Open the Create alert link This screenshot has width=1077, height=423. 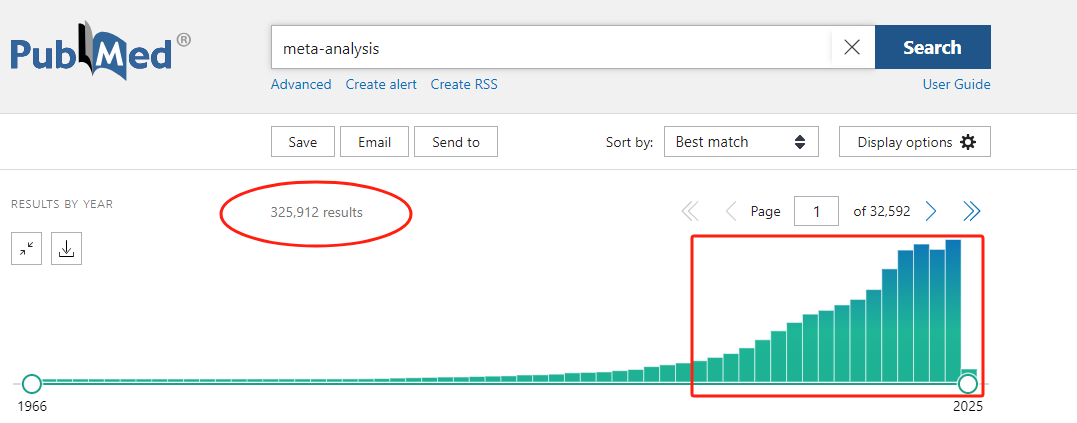click(381, 84)
